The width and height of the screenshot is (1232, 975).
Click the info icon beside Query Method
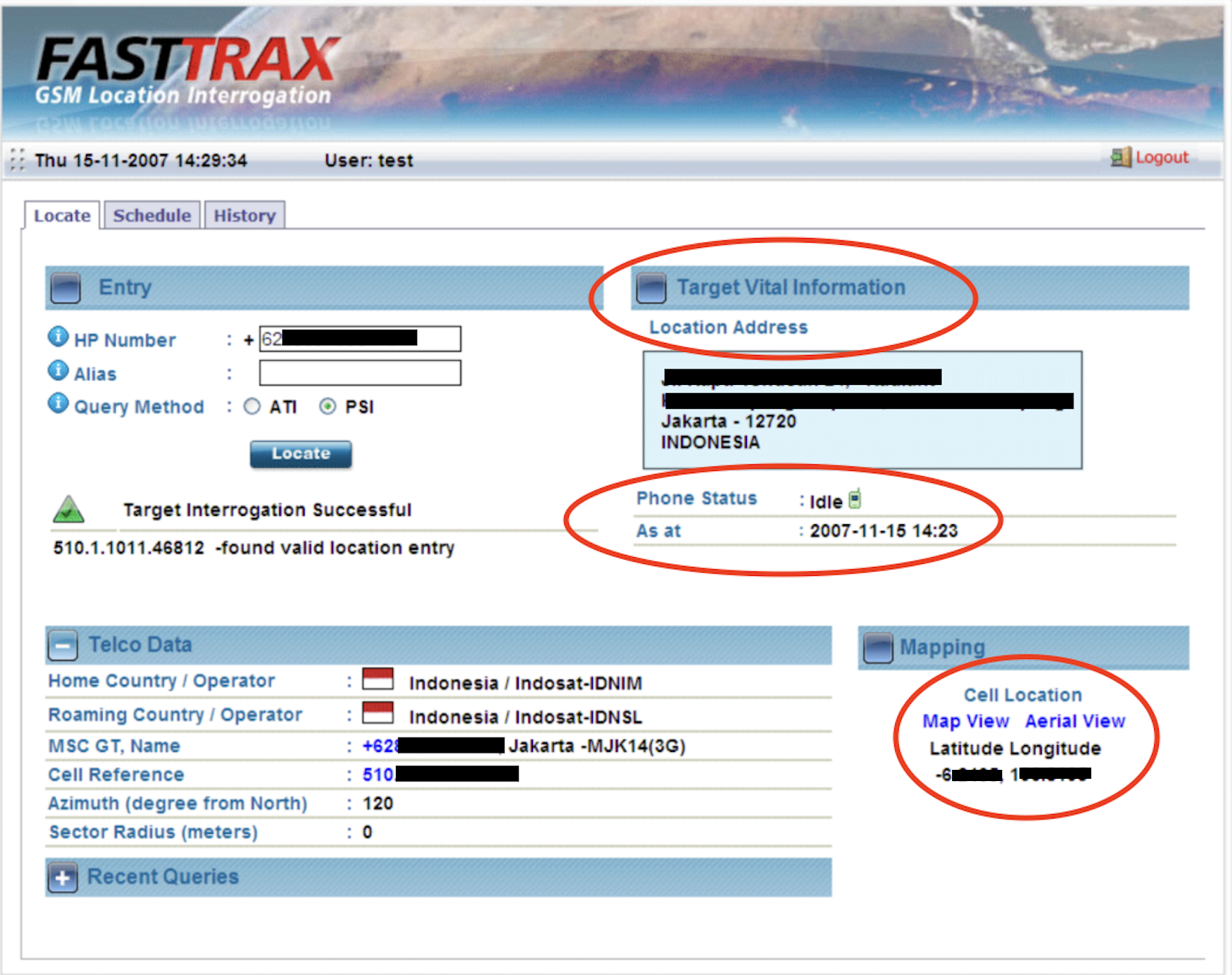tap(58, 403)
